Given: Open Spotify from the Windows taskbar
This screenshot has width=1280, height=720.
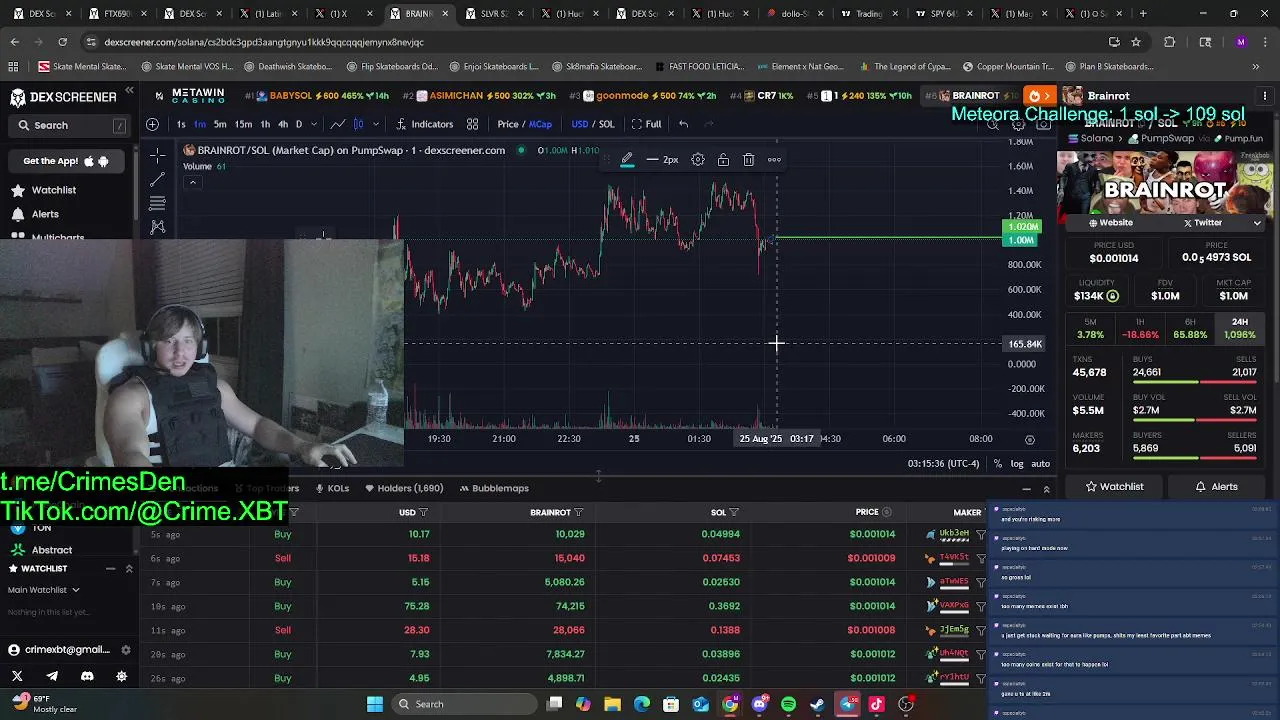Looking at the screenshot, I should coord(788,704).
